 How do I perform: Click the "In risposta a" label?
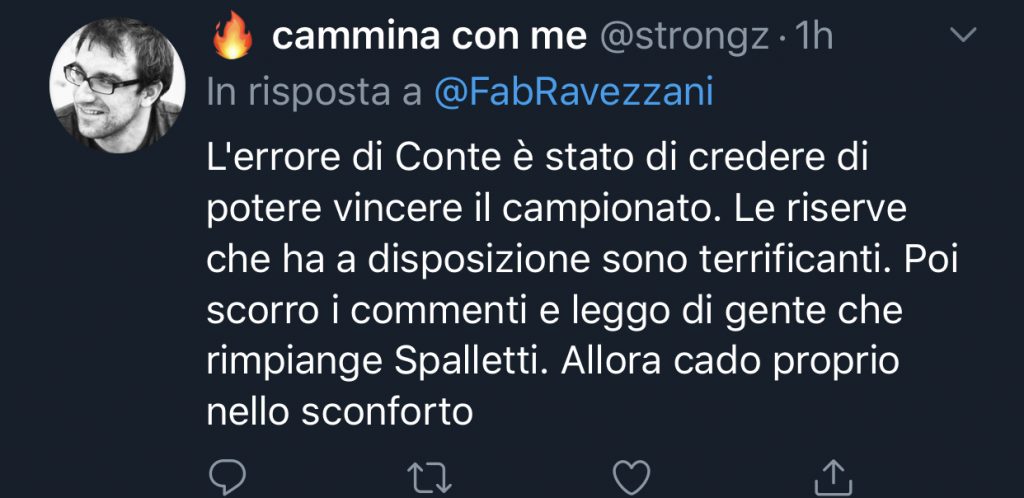tap(314, 92)
